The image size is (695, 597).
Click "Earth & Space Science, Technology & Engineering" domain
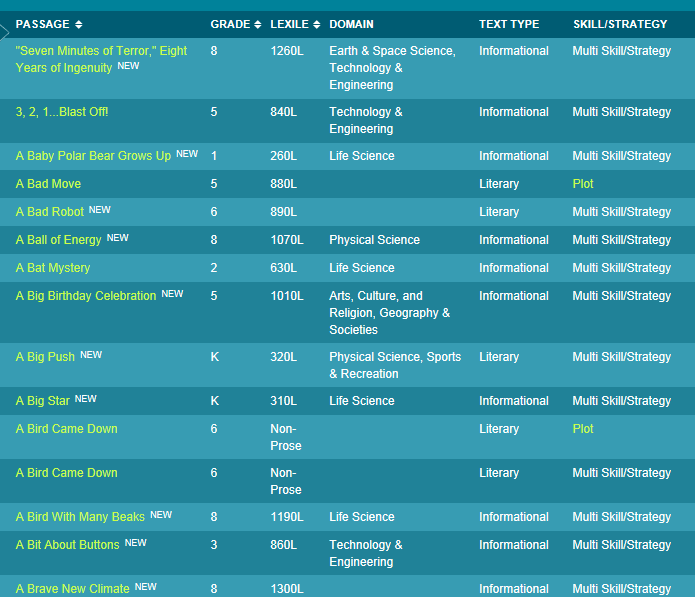[392, 68]
